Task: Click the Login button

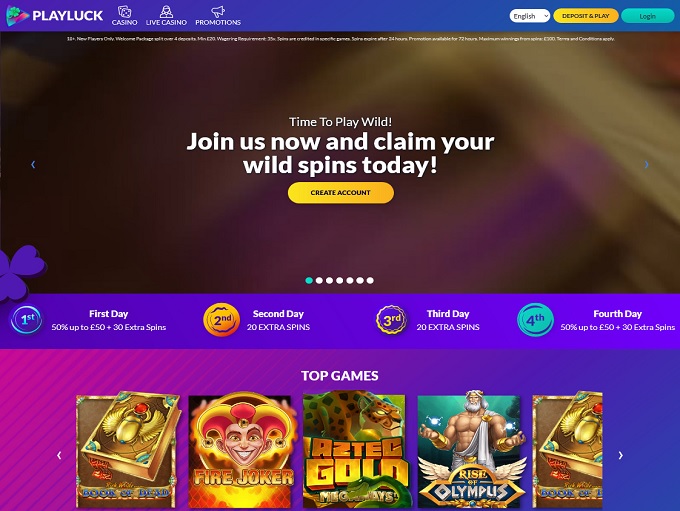Action: click(647, 16)
